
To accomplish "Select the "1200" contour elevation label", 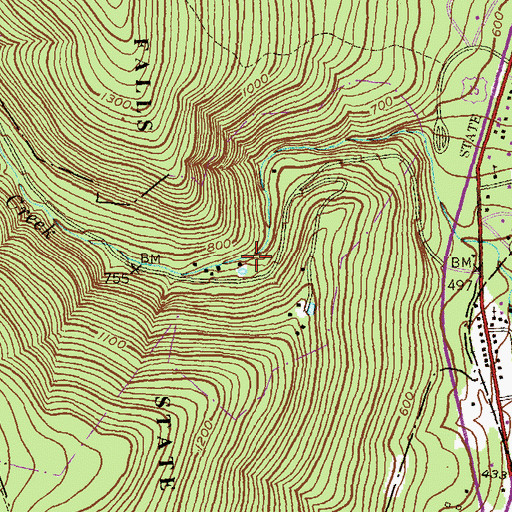I will pos(205,436).
